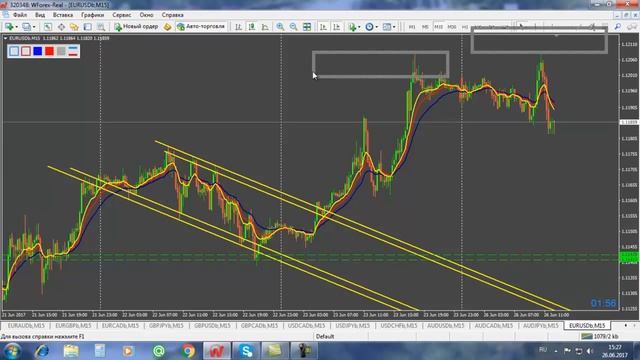Open Skype from the taskbar

[246, 351]
